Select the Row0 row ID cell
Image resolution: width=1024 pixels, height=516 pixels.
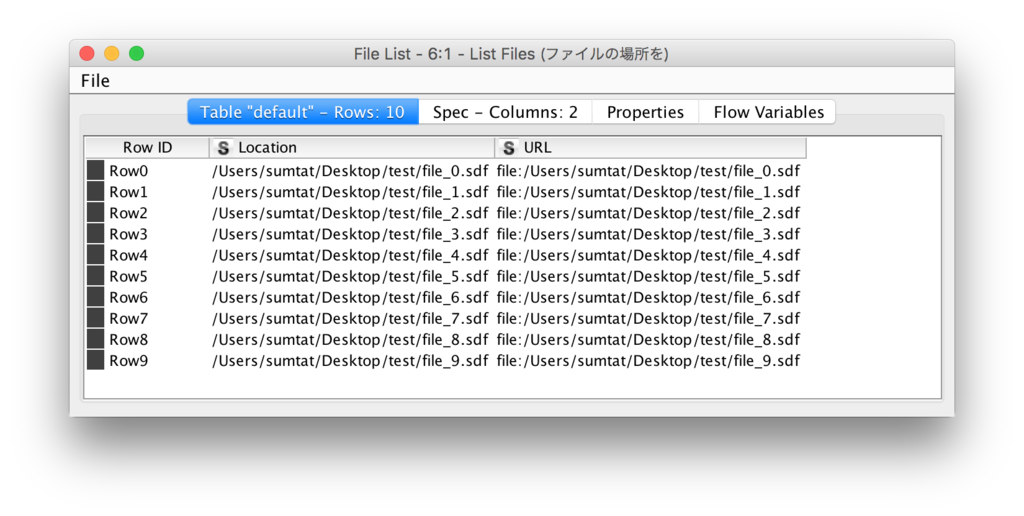(x=148, y=170)
